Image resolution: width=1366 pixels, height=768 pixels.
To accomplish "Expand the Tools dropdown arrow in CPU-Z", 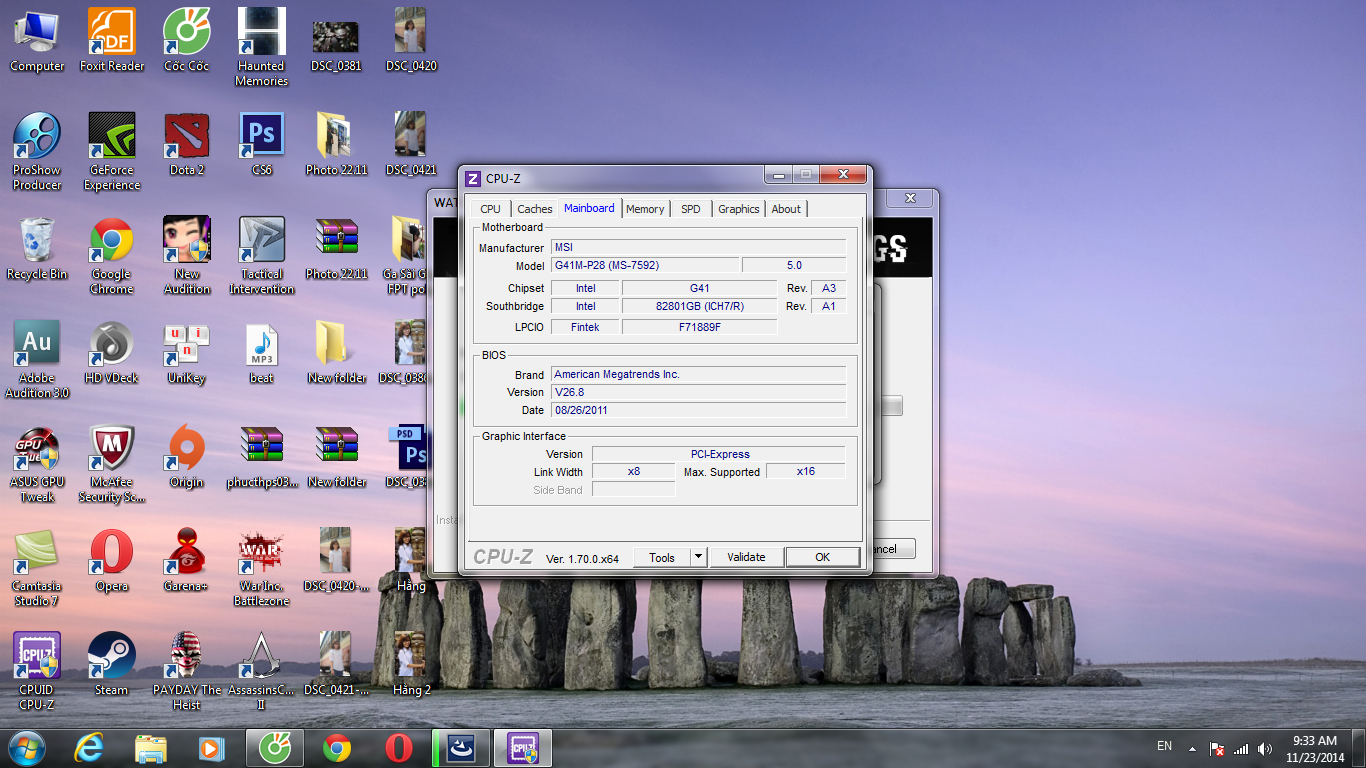I will point(699,557).
